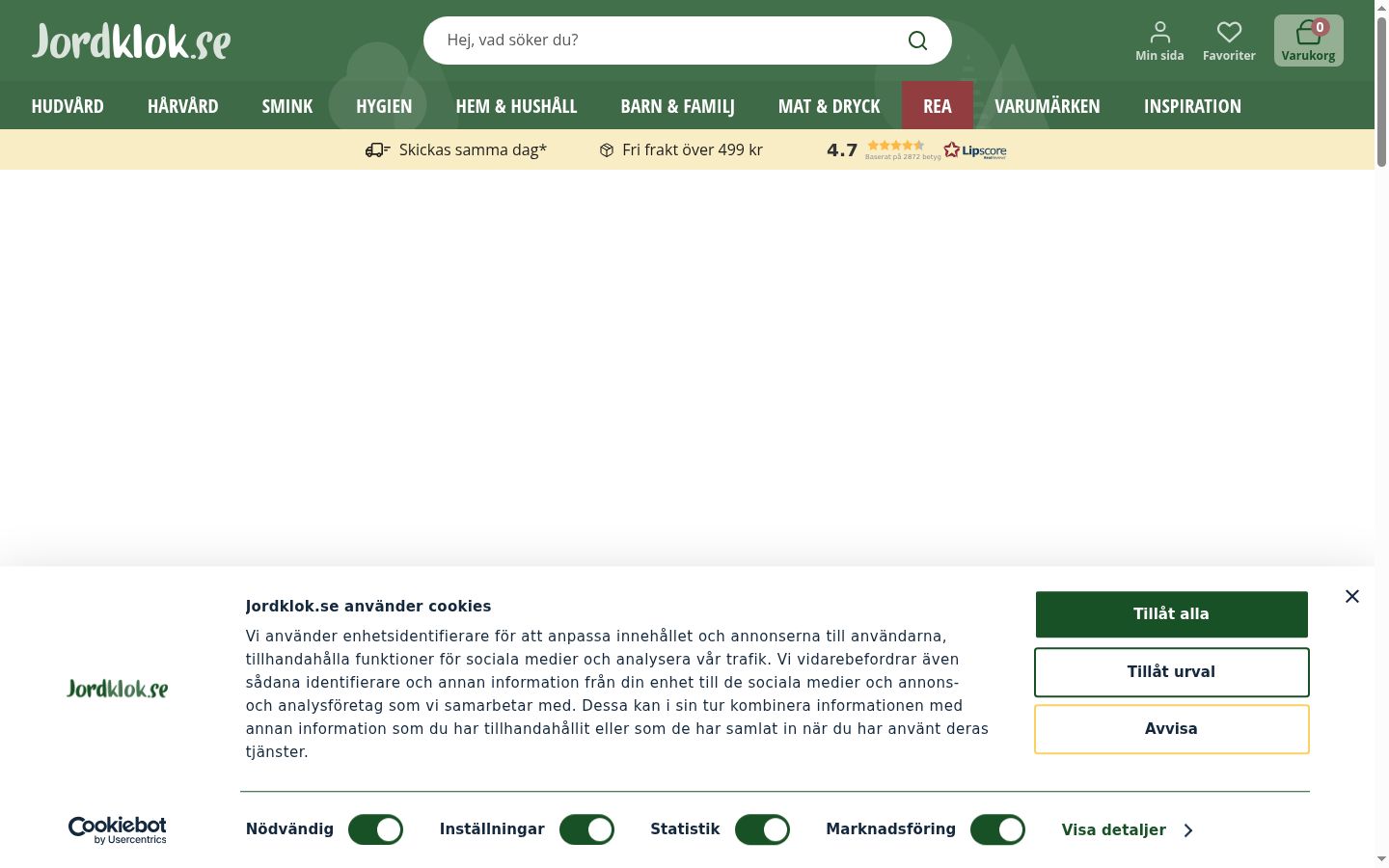Screen dimensions: 1389x868
Task: Toggle the Nödvändig cookie switch
Action: pyautogui.click(x=375, y=829)
